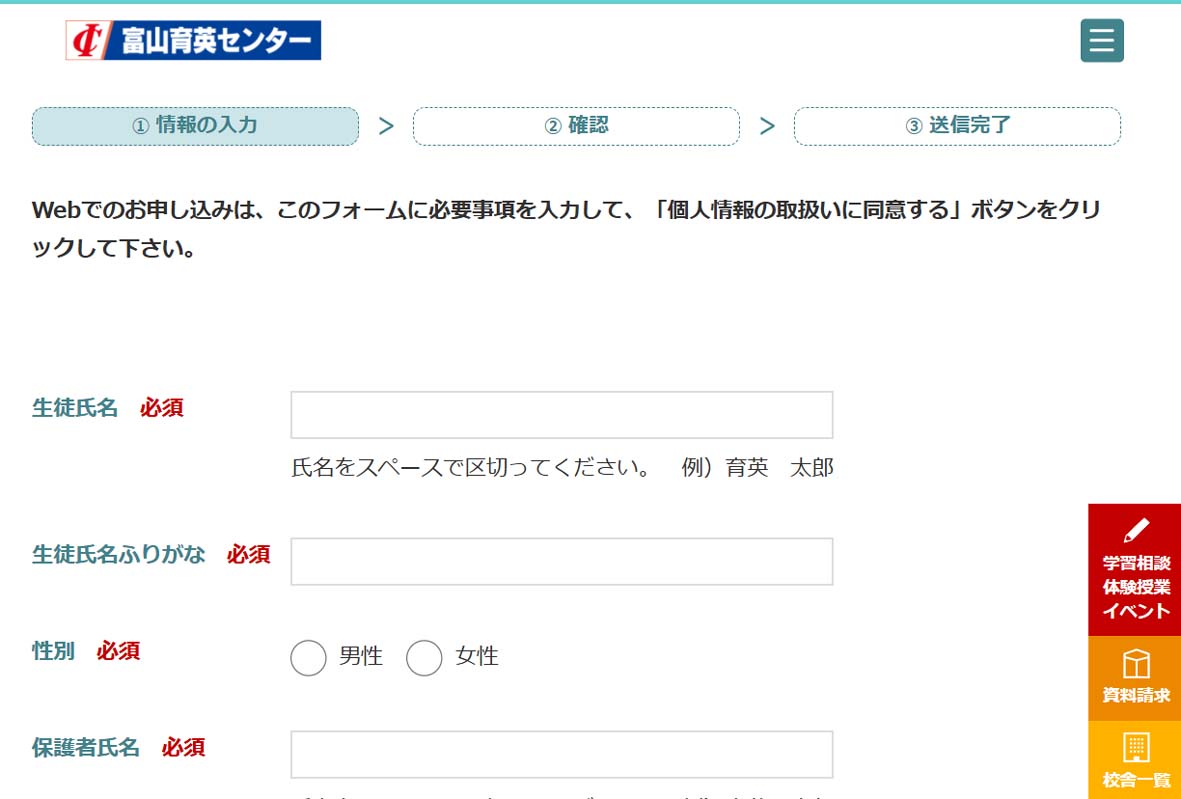
Task: Click the red emblem in the 富山育英センター logo
Action: coord(86,40)
